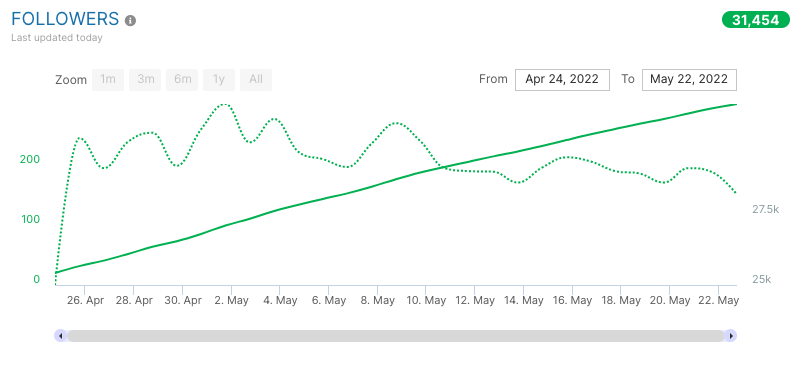Click the info icon beside FOLLOWERS
This screenshot has height=384, width=799.
click(131, 20)
